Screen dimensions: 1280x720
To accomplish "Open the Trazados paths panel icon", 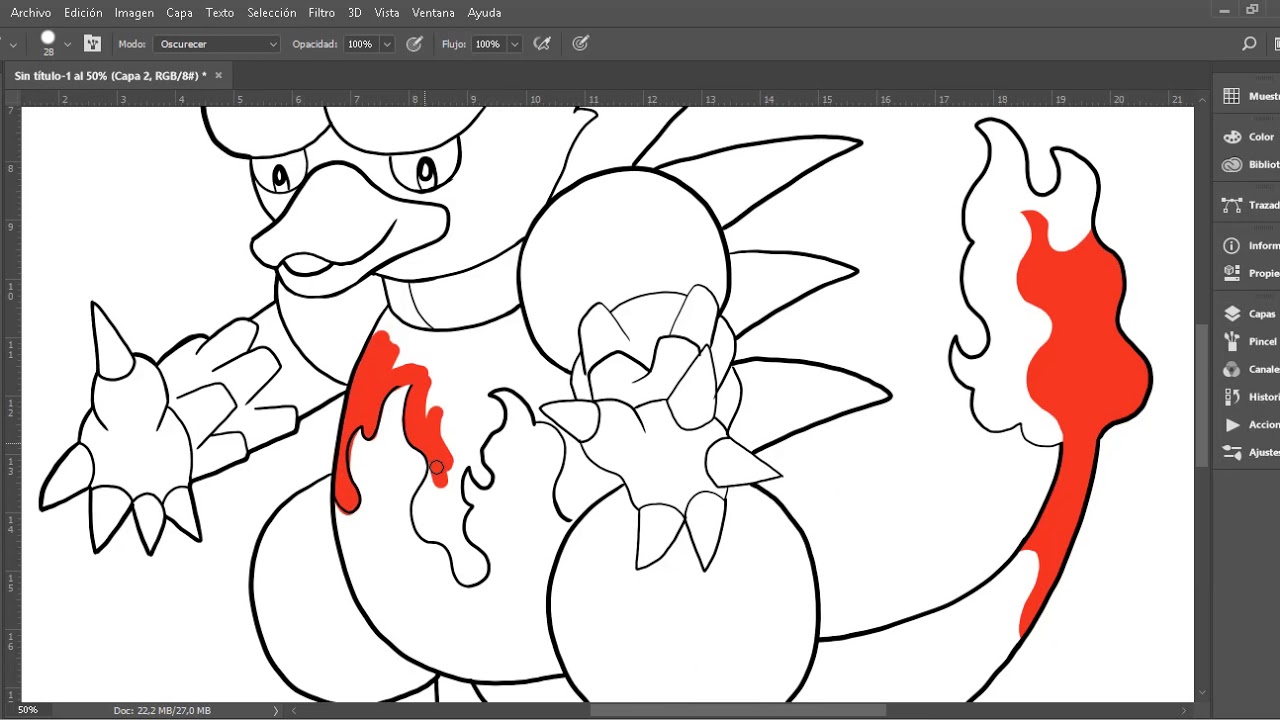I will tap(1232, 205).
